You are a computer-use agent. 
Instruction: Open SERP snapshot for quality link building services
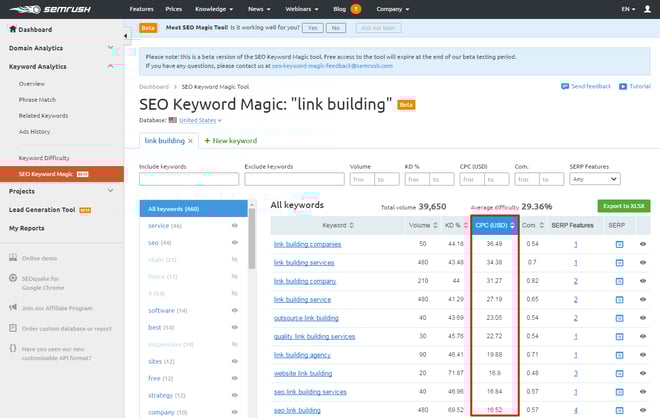(619, 336)
